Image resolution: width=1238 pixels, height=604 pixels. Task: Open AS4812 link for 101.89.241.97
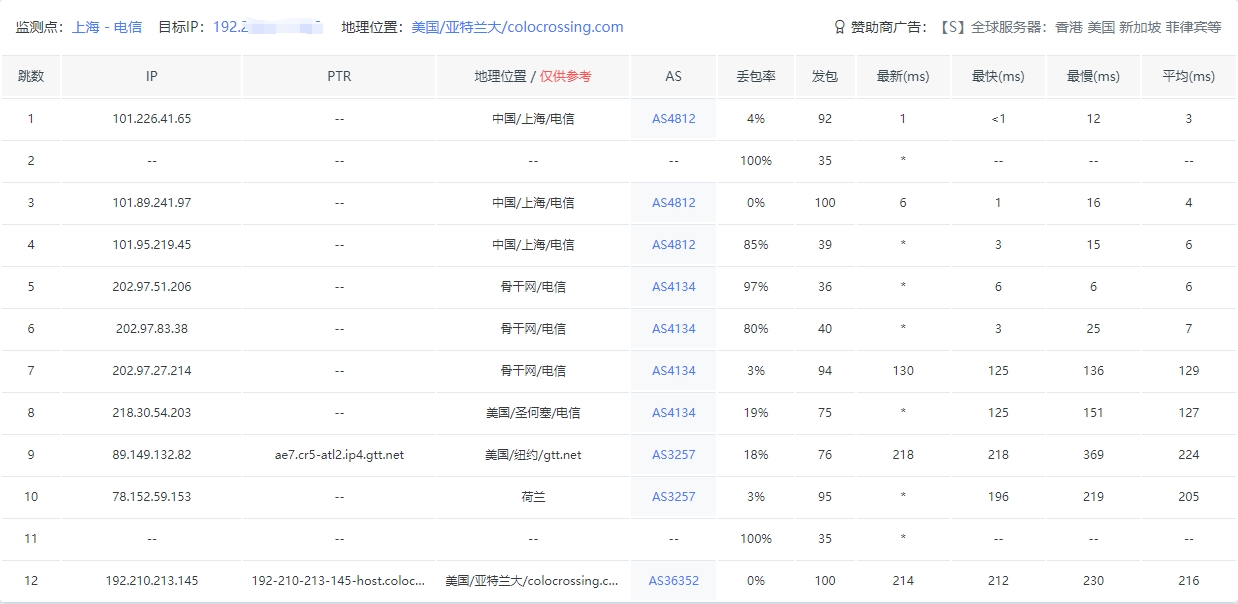[673, 202]
